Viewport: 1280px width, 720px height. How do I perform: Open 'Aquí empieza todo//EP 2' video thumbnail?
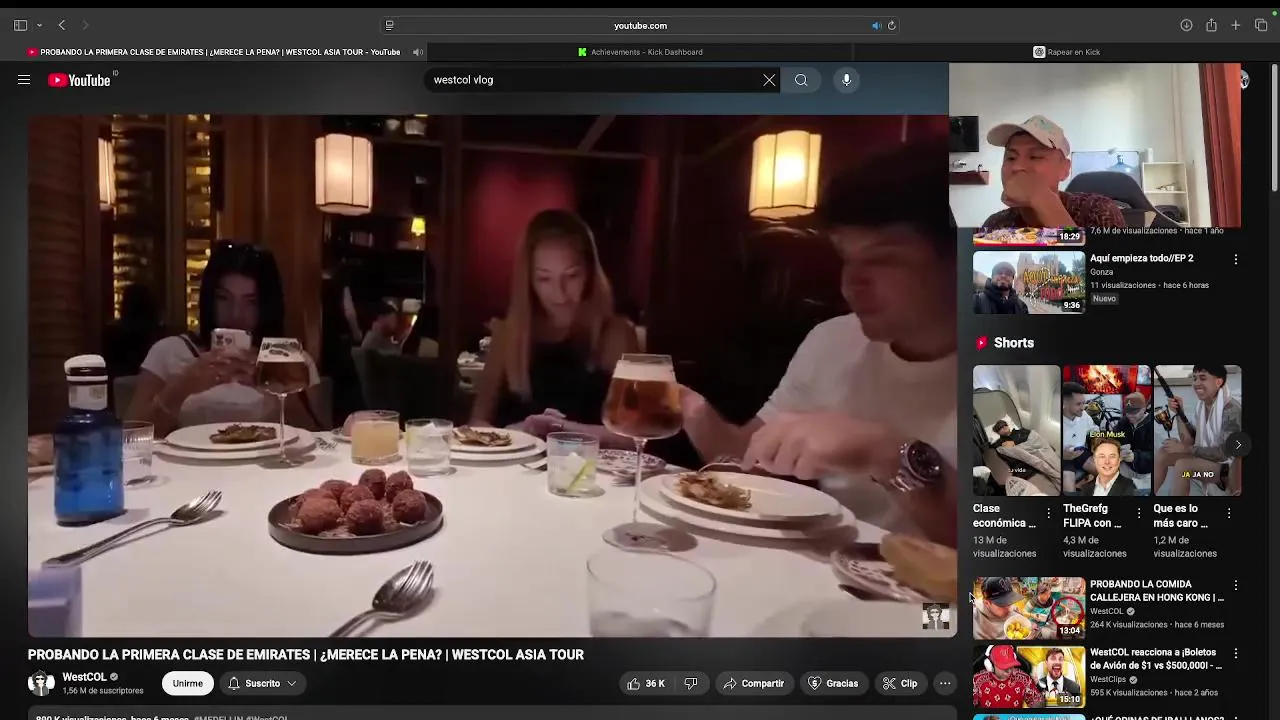(x=1029, y=281)
